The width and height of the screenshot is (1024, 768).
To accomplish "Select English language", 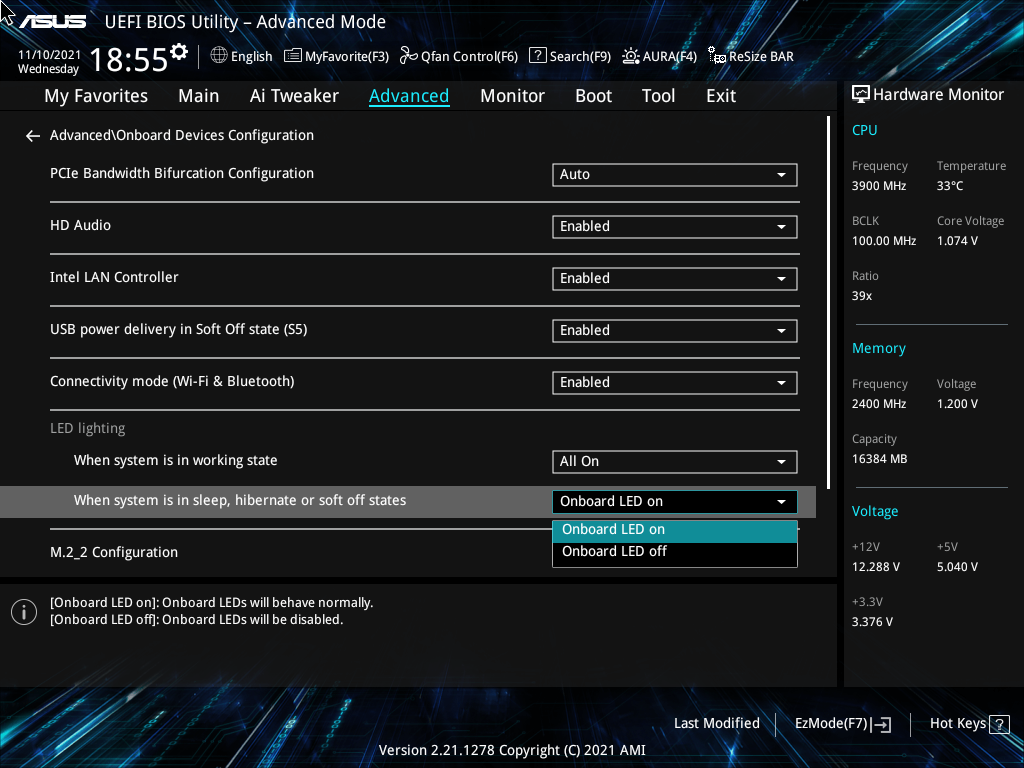I will (251, 56).
